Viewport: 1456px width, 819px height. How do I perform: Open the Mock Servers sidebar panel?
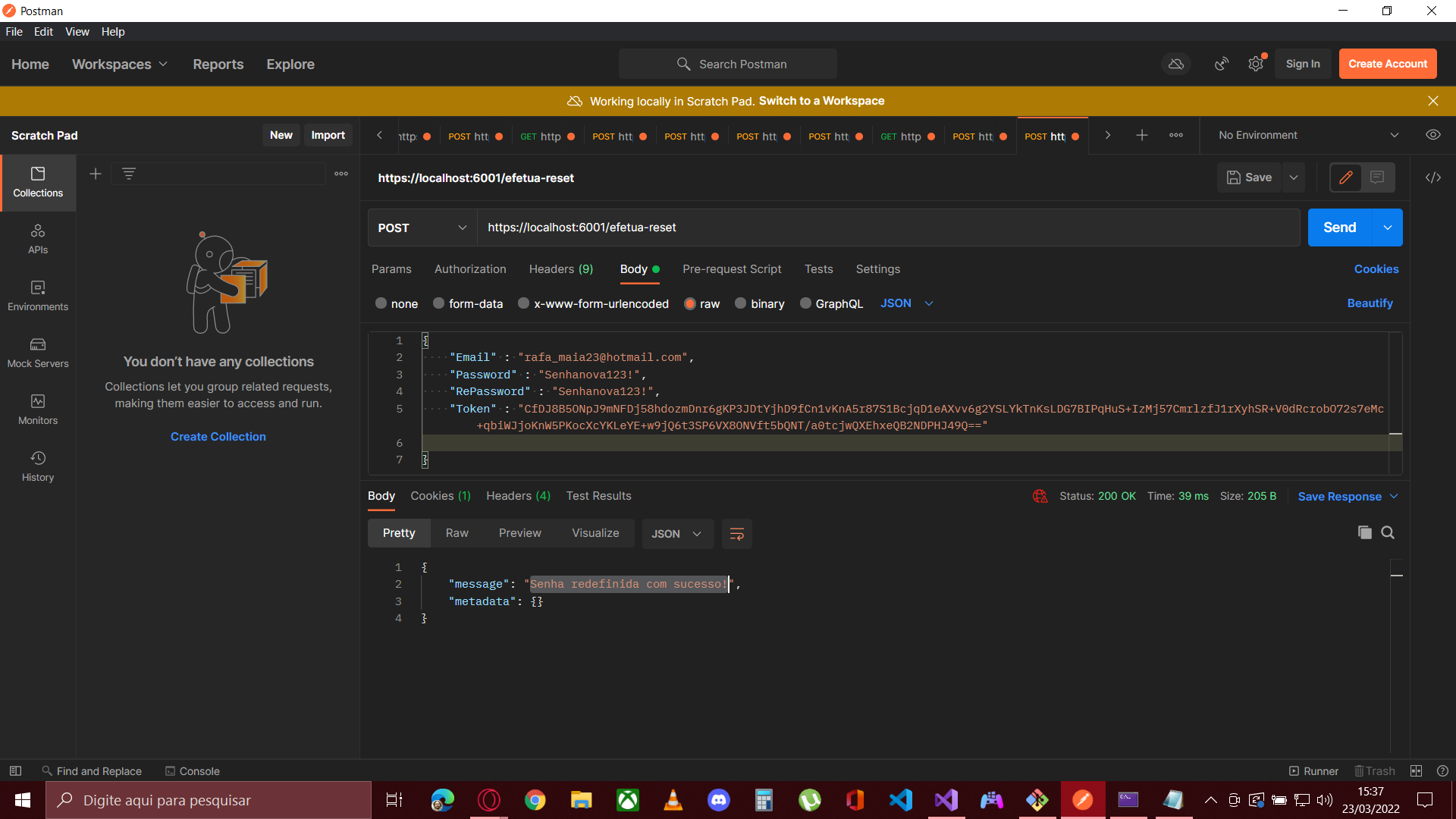coord(38,353)
